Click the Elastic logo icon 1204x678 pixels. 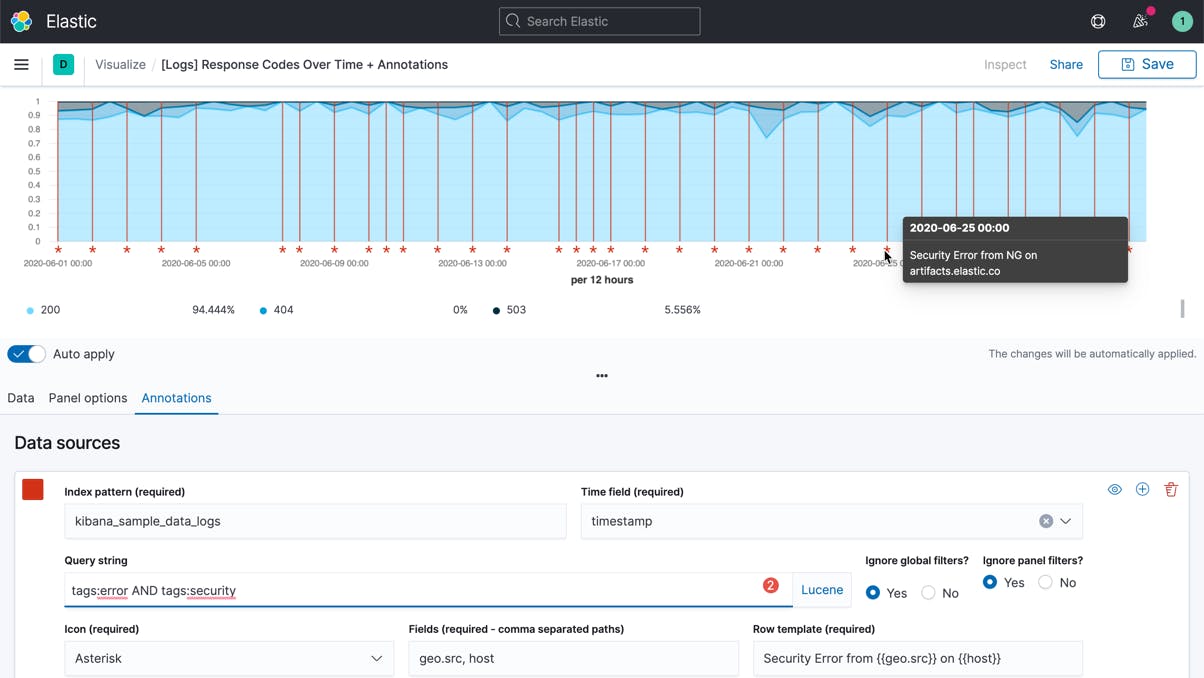click(21, 21)
